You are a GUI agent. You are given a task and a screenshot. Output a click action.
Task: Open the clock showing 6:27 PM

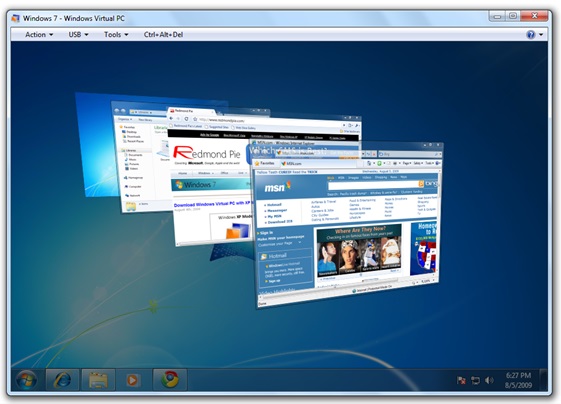(518, 380)
